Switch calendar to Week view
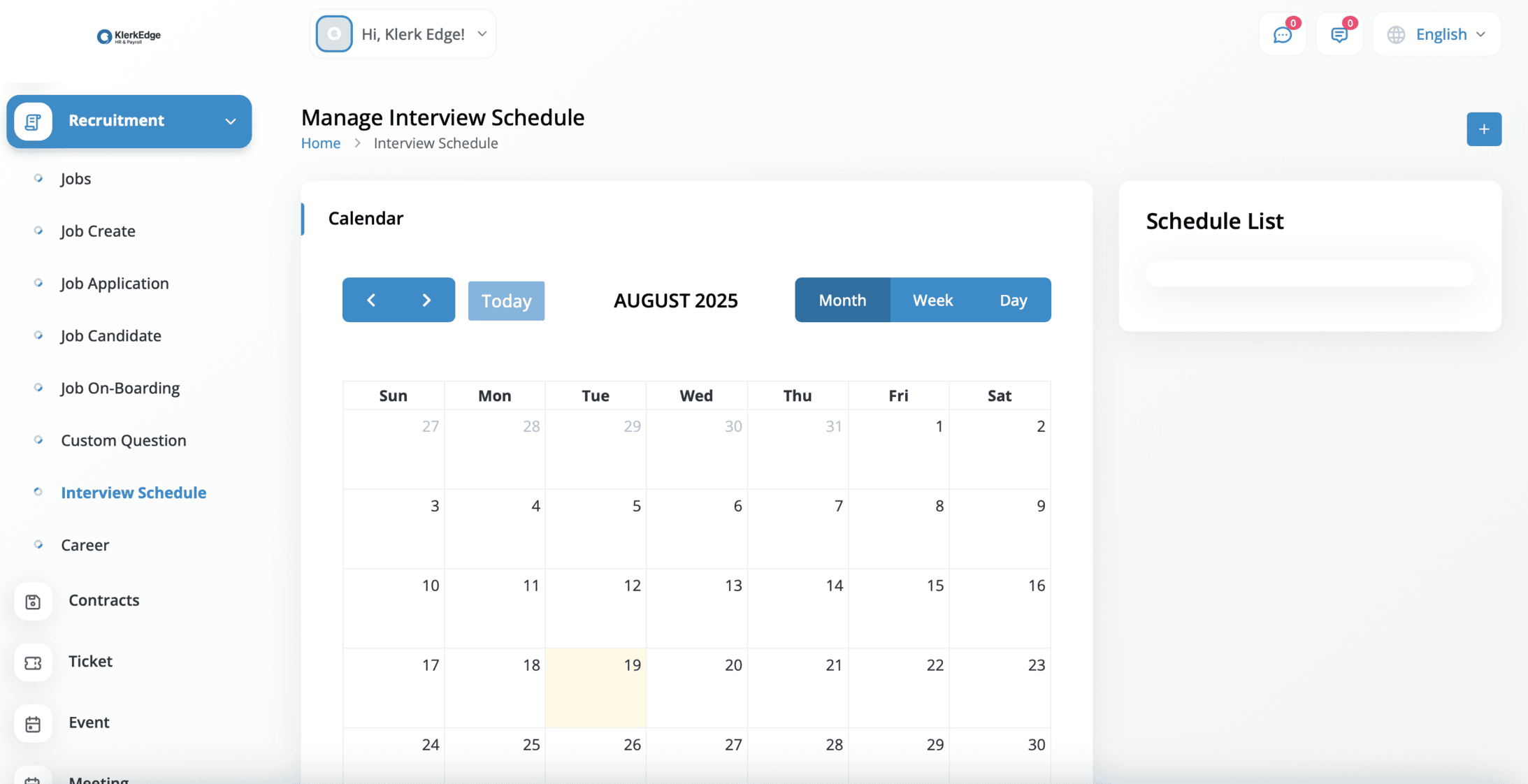Image resolution: width=1528 pixels, height=784 pixels. (932, 300)
